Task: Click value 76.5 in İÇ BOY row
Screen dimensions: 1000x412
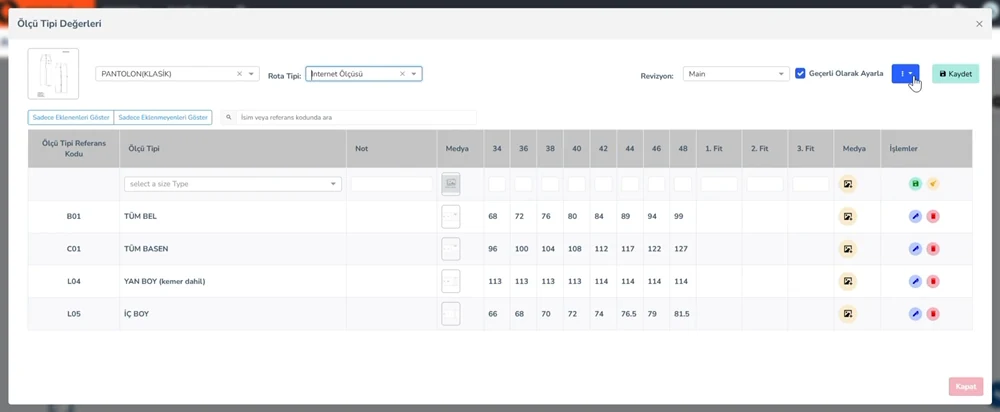Action: click(x=628, y=314)
